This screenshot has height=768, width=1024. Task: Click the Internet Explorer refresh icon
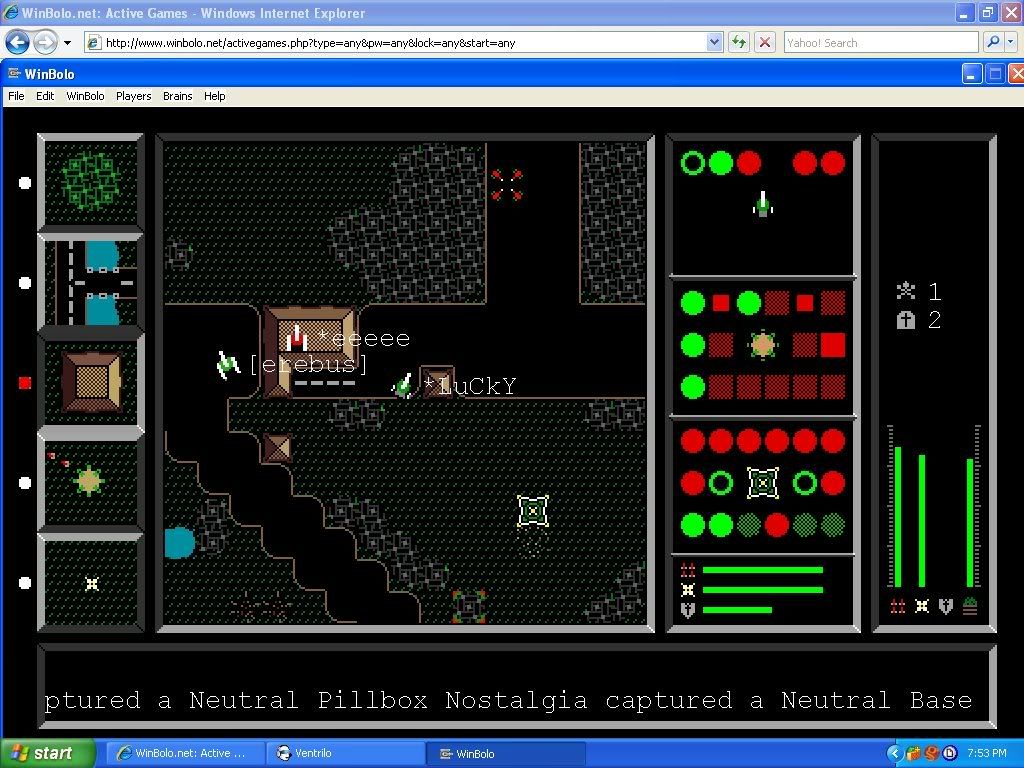tap(739, 42)
